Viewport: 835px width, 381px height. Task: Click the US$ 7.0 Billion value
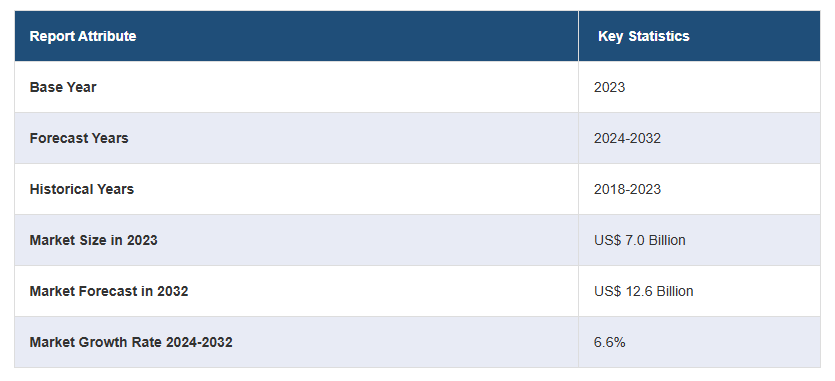point(640,240)
